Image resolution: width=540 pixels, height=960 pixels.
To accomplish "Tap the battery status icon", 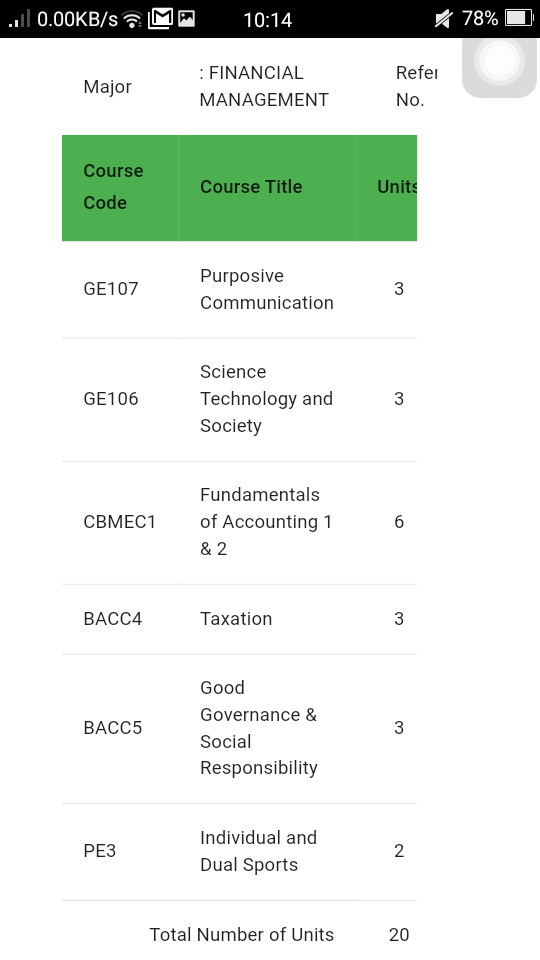I will click(x=519, y=18).
